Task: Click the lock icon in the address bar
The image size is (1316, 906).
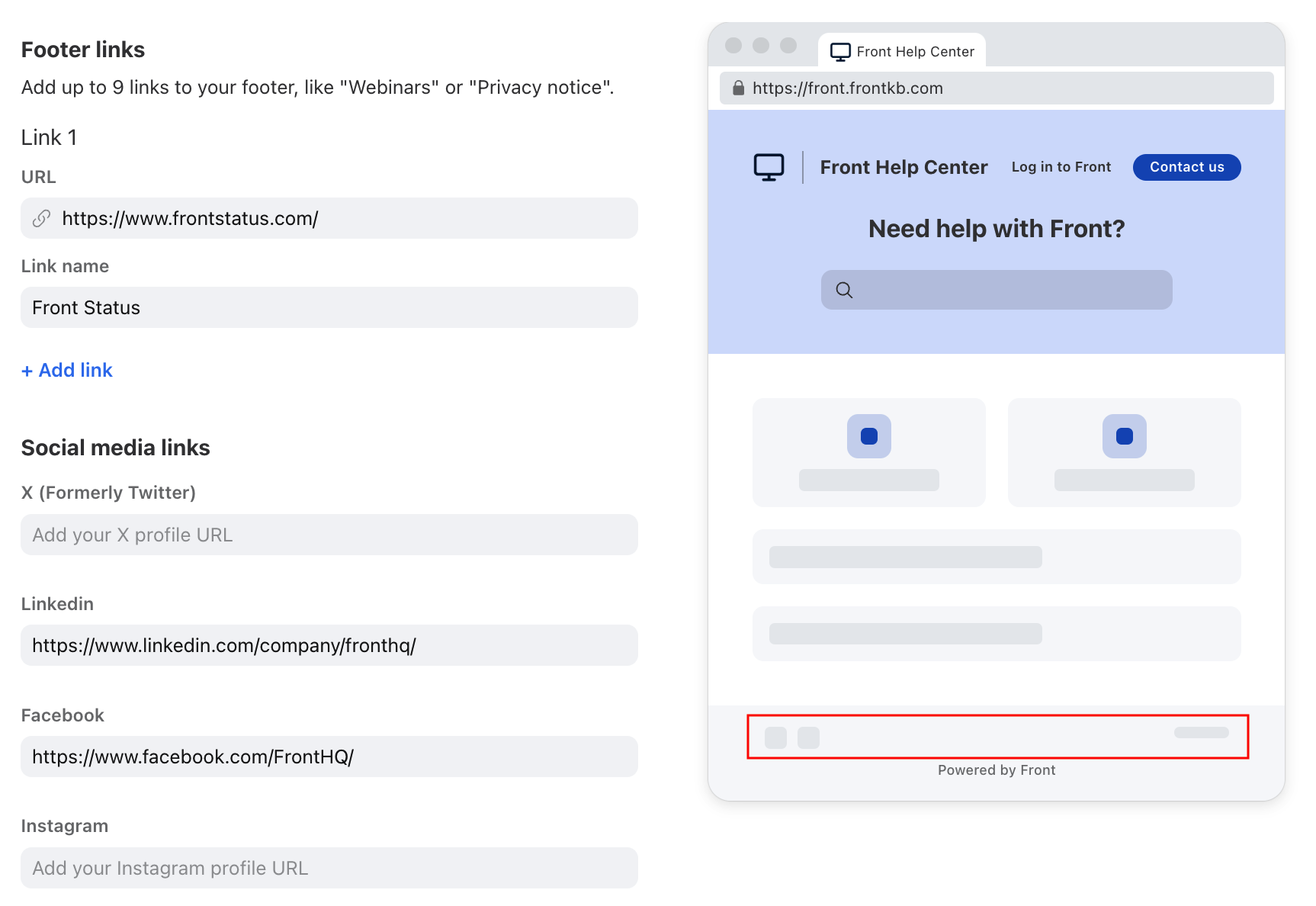Action: click(x=738, y=88)
